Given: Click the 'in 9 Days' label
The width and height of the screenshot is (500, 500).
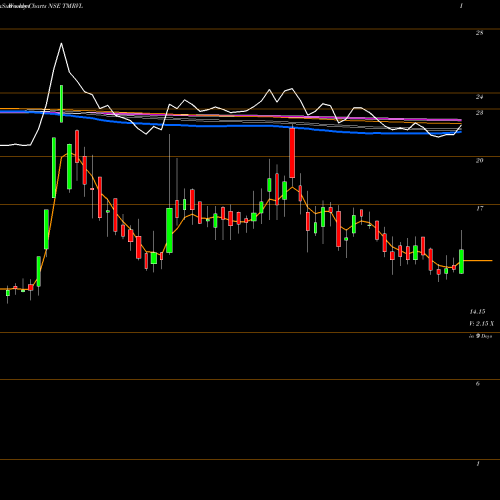Looking at the screenshot, I should [x=481, y=336].
